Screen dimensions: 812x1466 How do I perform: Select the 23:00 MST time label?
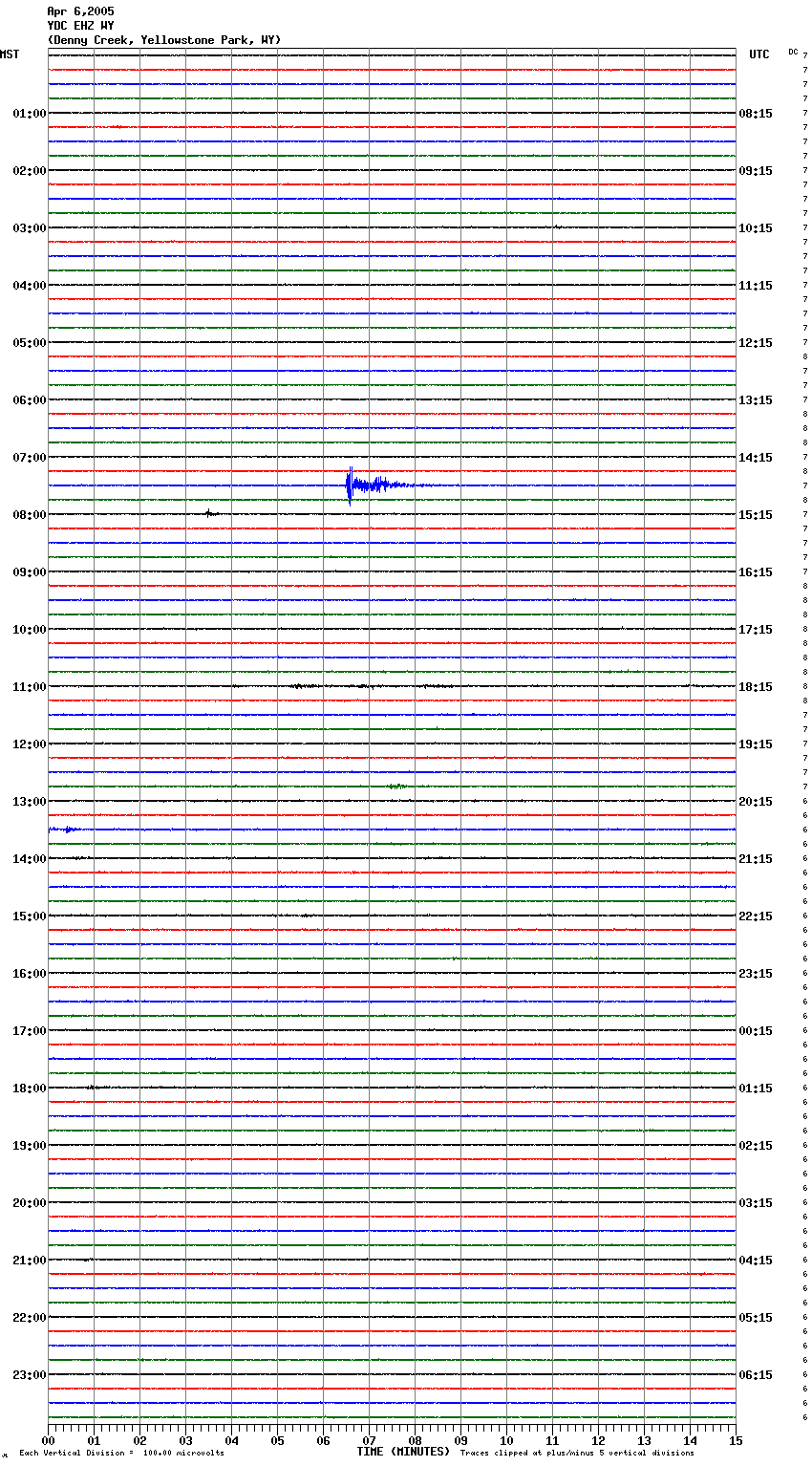click(30, 1375)
